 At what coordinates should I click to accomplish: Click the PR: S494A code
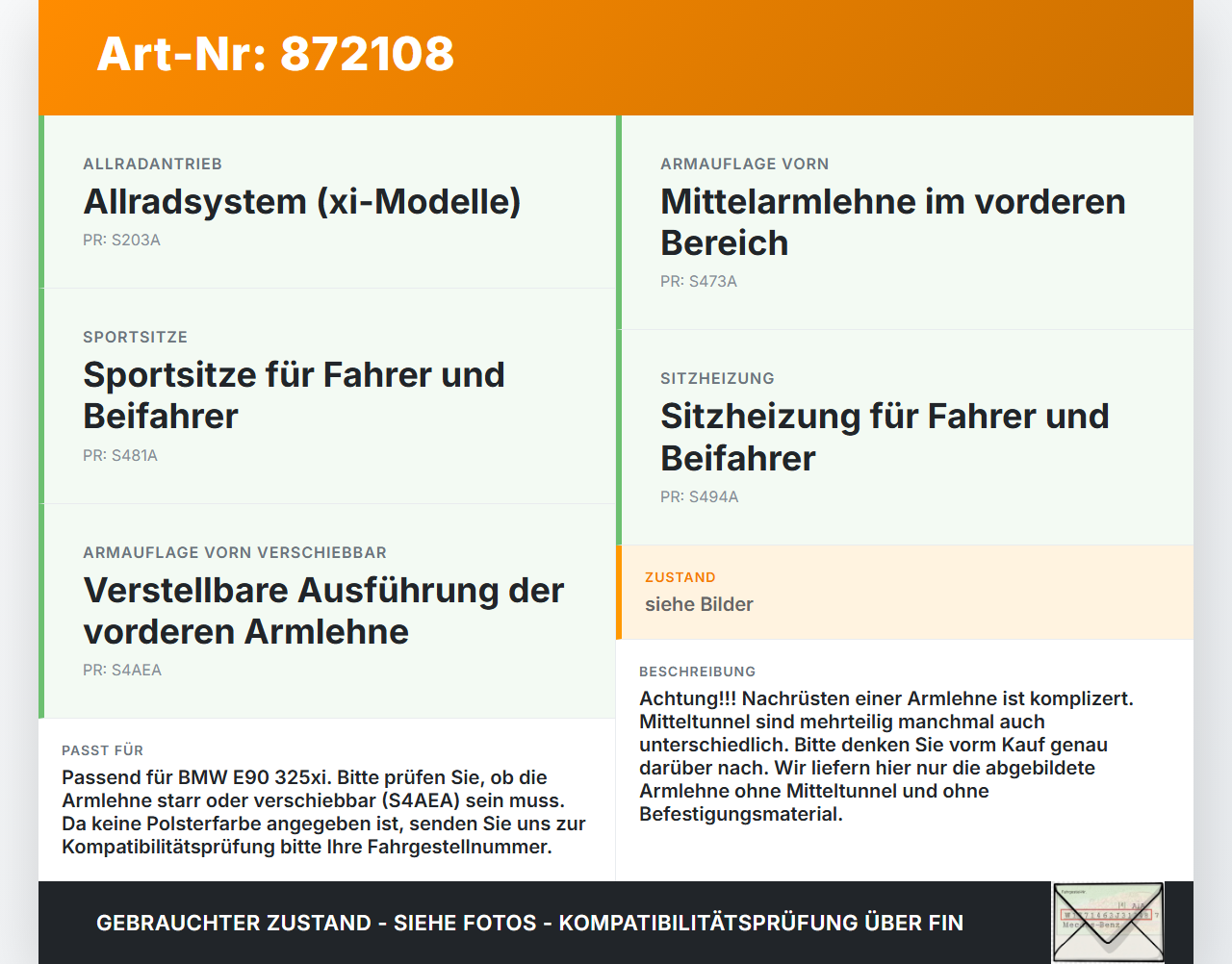click(x=700, y=497)
